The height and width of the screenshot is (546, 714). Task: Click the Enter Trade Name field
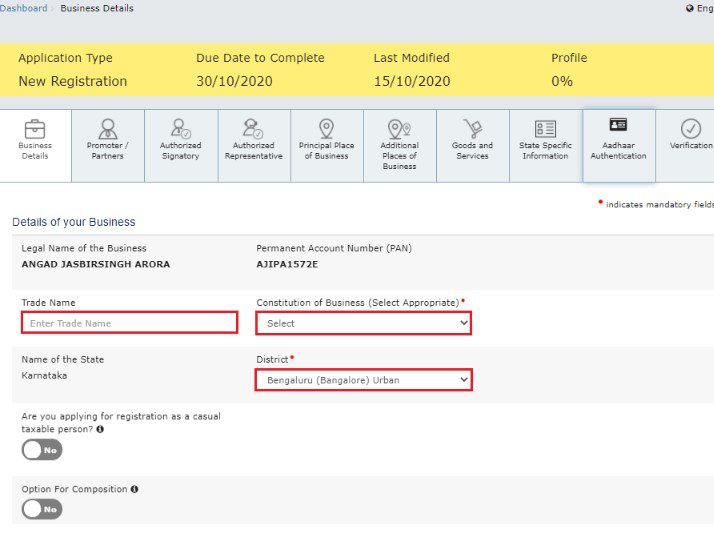pyautogui.click(x=129, y=323)
